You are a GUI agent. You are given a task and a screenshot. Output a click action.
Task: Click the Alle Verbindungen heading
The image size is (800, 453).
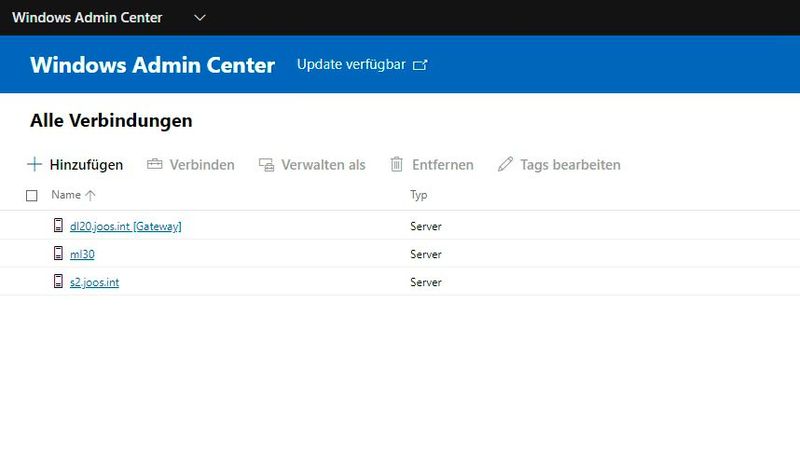tap(111, 121)
